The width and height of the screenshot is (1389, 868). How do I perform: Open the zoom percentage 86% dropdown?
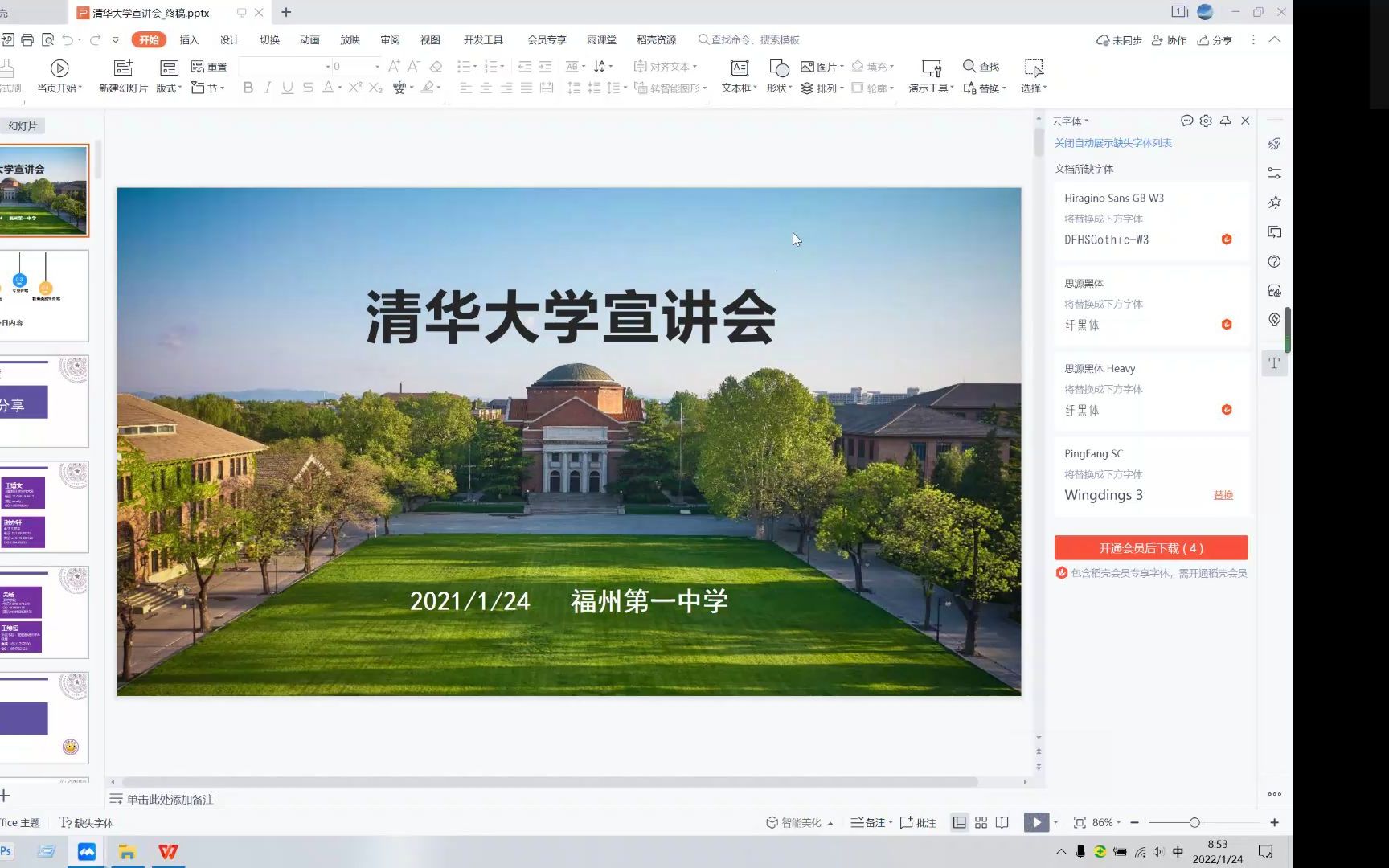click(x=1118, y=823)
